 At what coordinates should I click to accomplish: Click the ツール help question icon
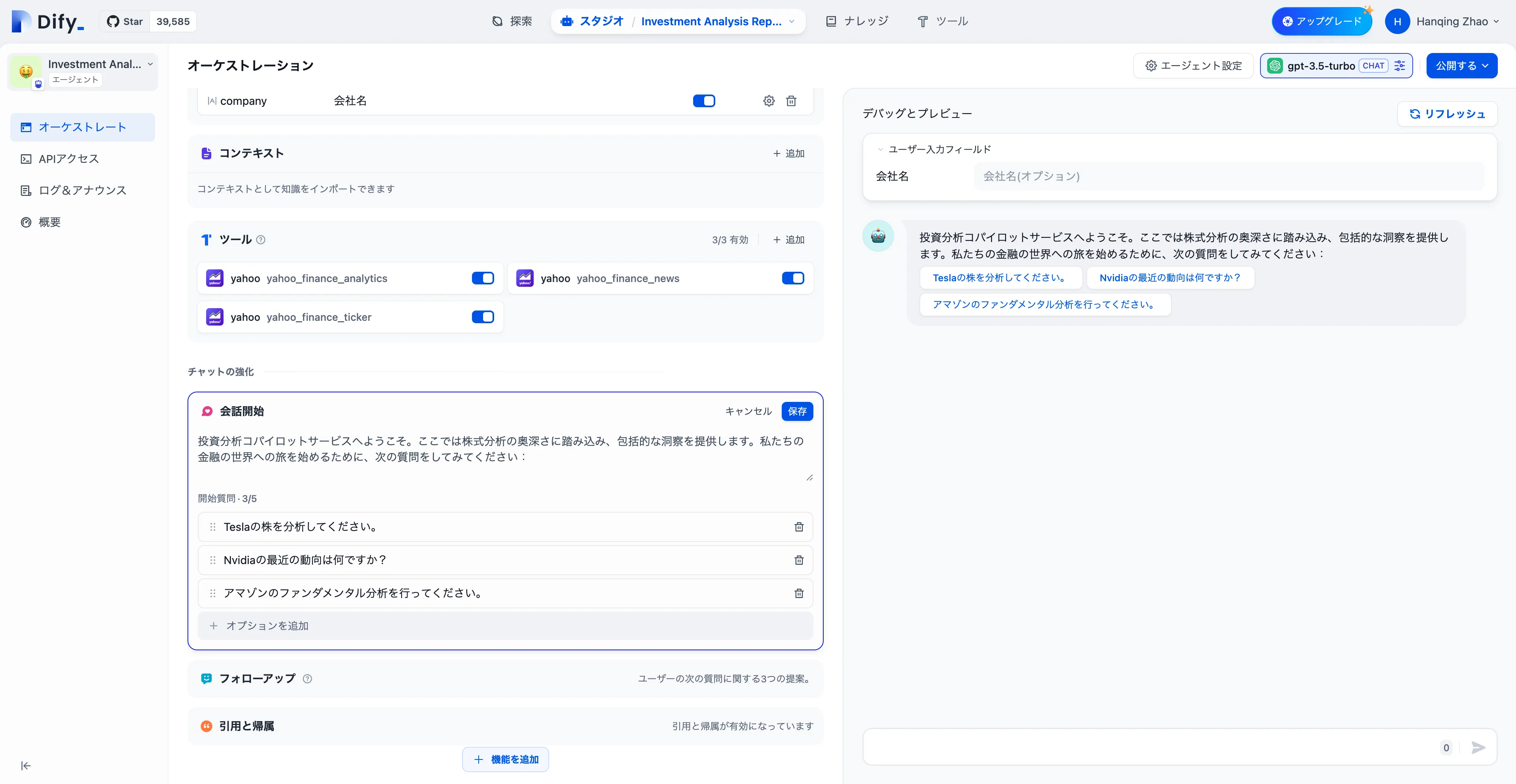[x=261, y=240]
